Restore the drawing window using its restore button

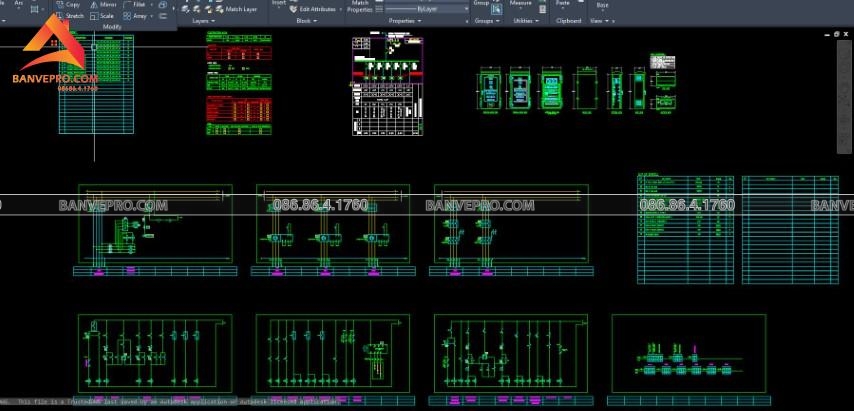[837, 34]
